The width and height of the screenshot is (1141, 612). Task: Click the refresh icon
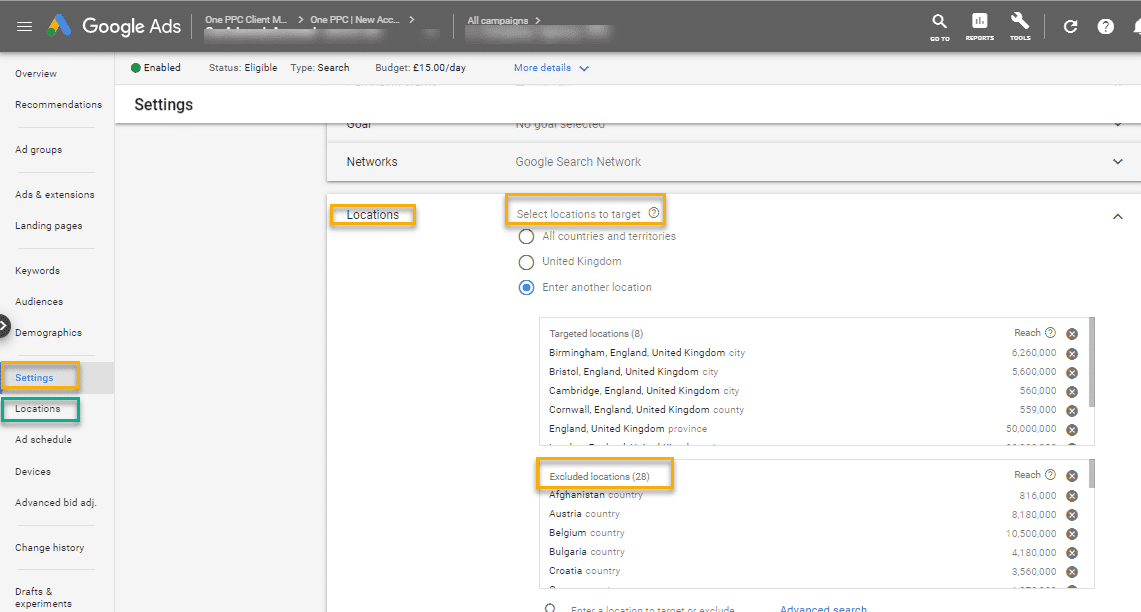point(1069,26)
